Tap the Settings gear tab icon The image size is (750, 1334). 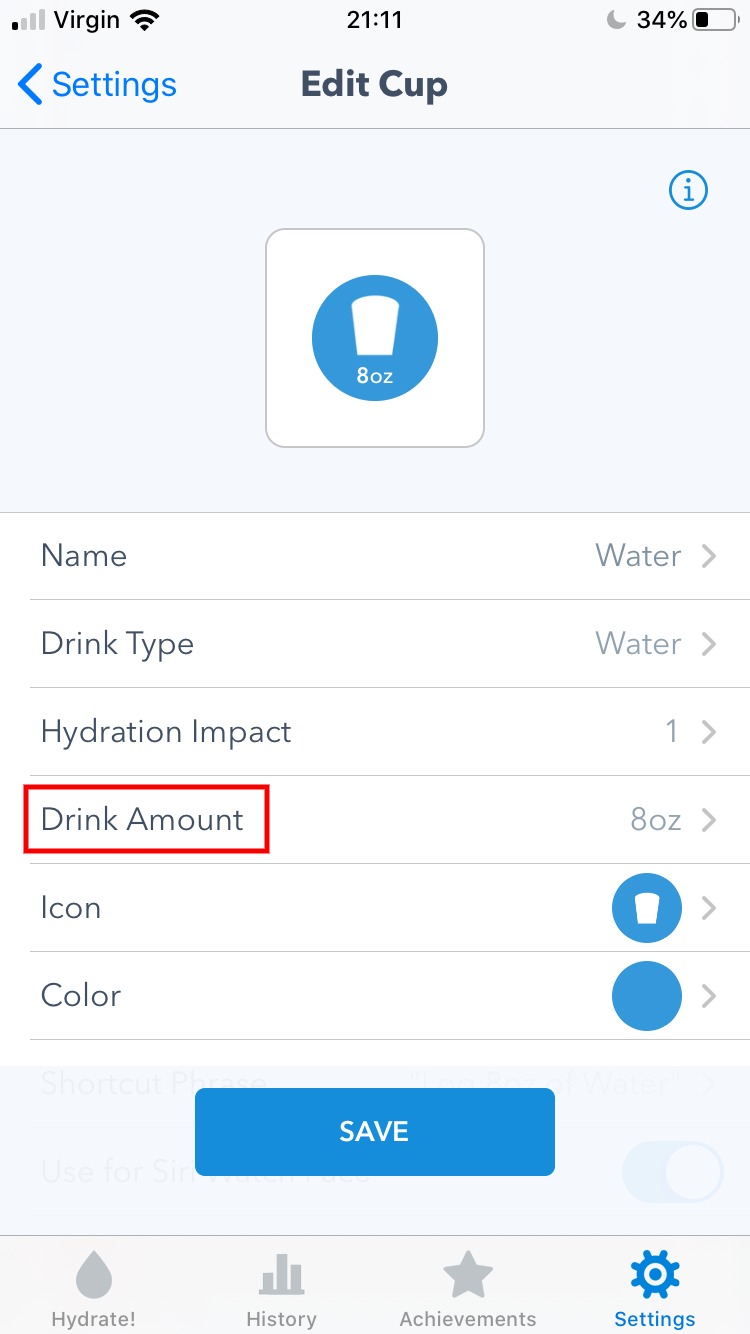(654, 1276)
